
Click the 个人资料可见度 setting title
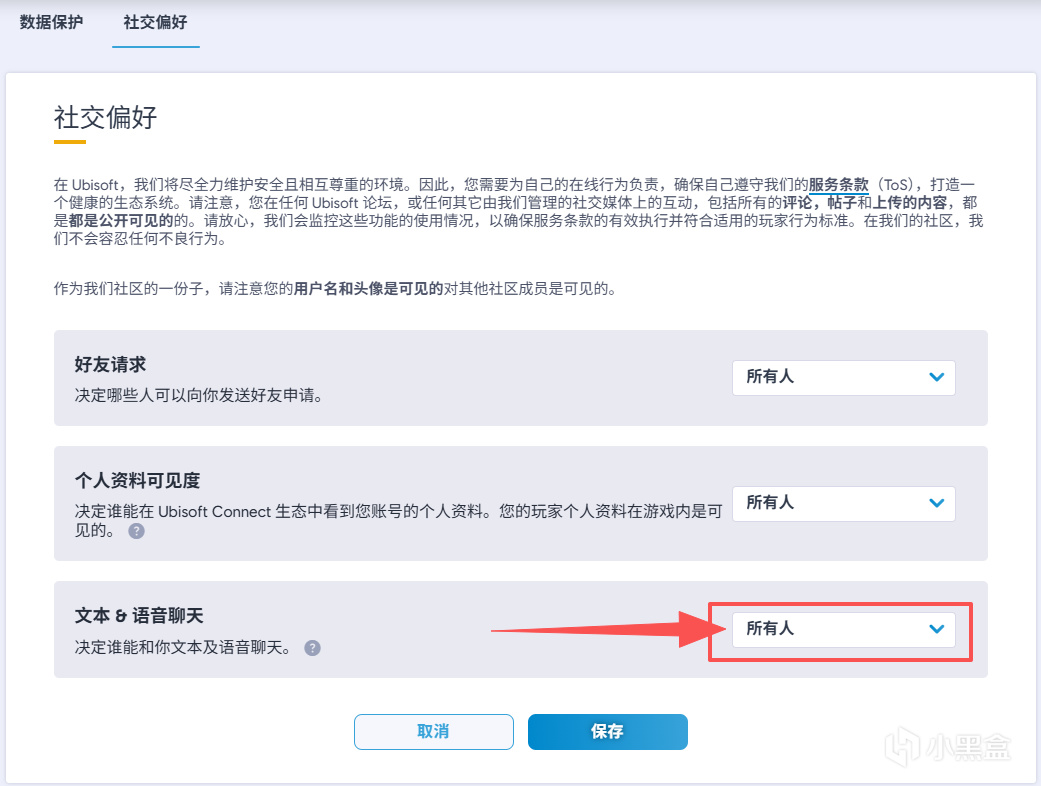138,480
